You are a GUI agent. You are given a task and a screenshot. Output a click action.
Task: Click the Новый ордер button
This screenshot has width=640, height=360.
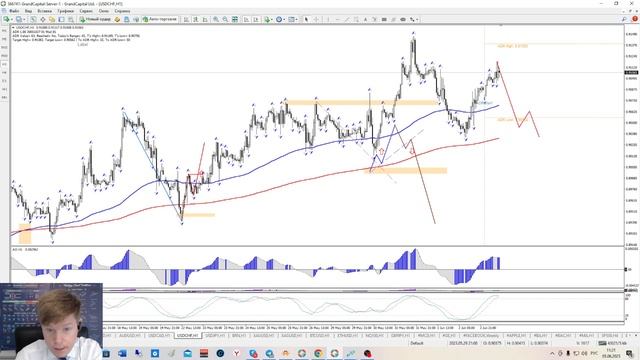pos(95,19)
